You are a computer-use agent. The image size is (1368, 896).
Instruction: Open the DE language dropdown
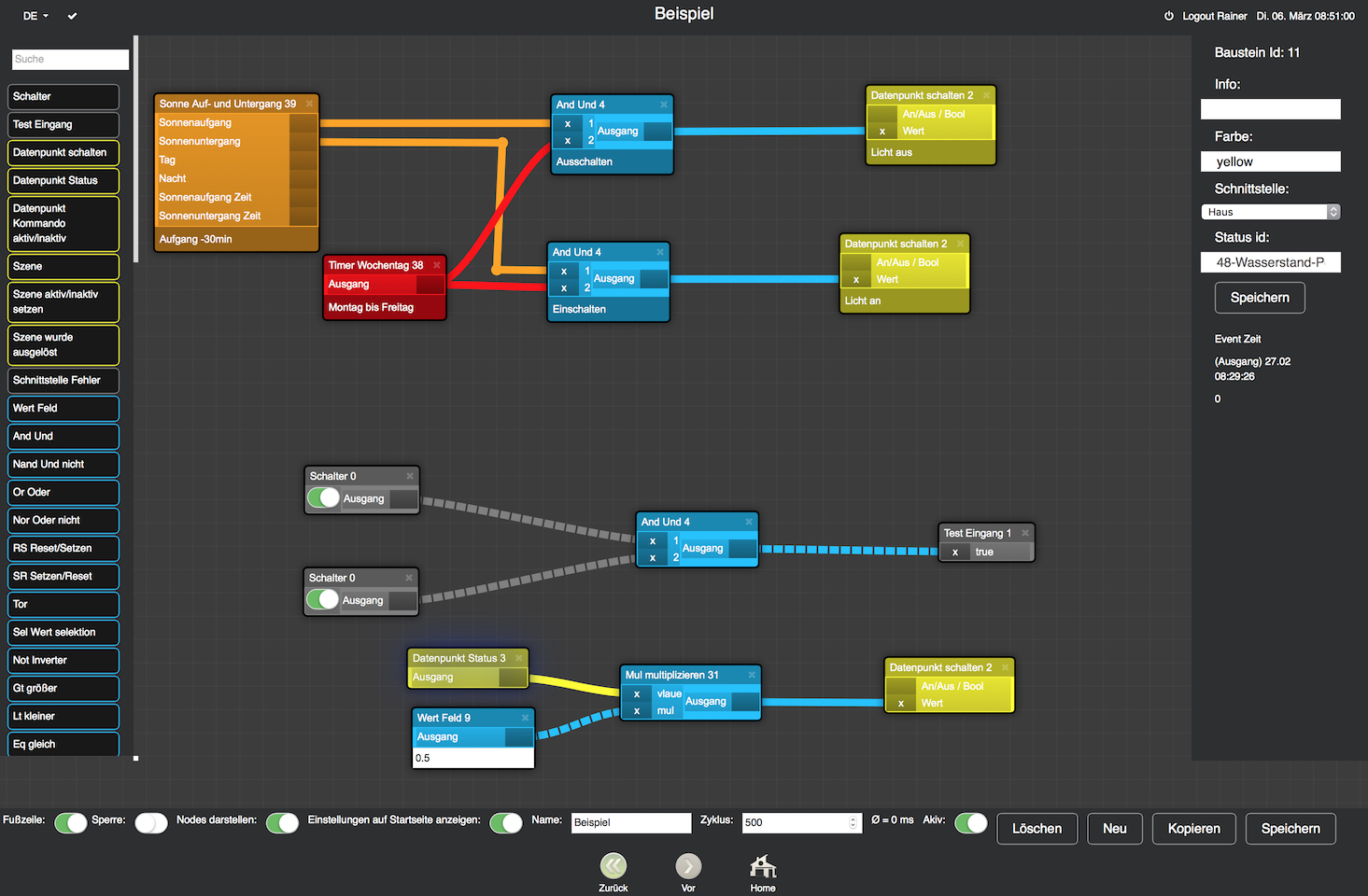35,16
